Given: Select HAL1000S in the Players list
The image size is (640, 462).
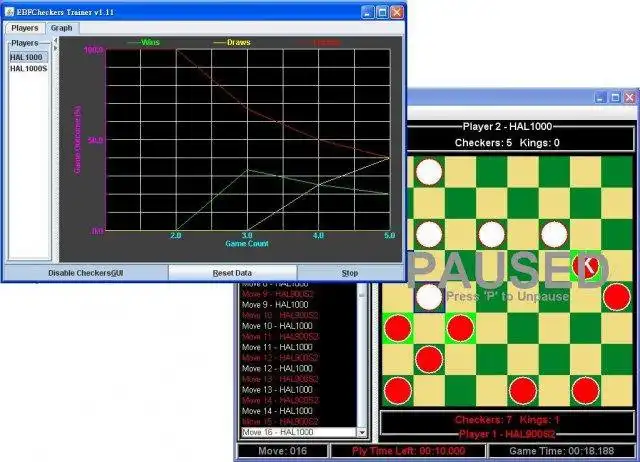Looking at the screenshot, I should point(28,69).
